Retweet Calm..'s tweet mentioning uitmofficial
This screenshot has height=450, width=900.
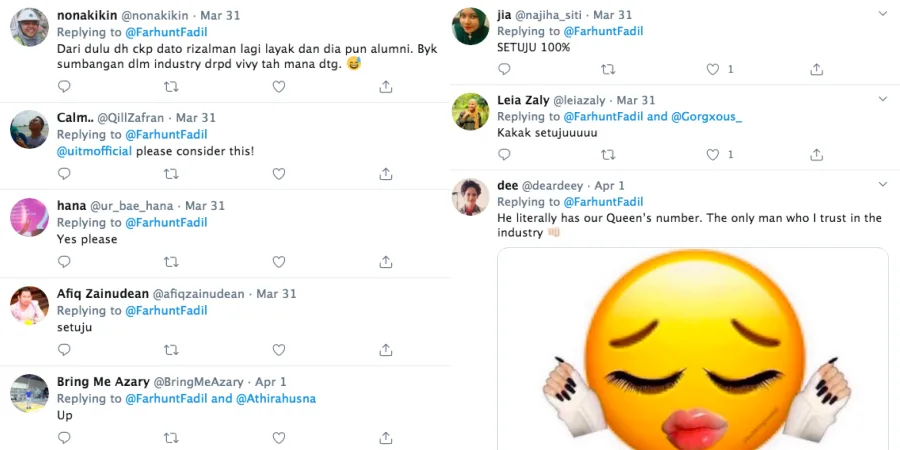pyautogui.click(x=171, y=174)
